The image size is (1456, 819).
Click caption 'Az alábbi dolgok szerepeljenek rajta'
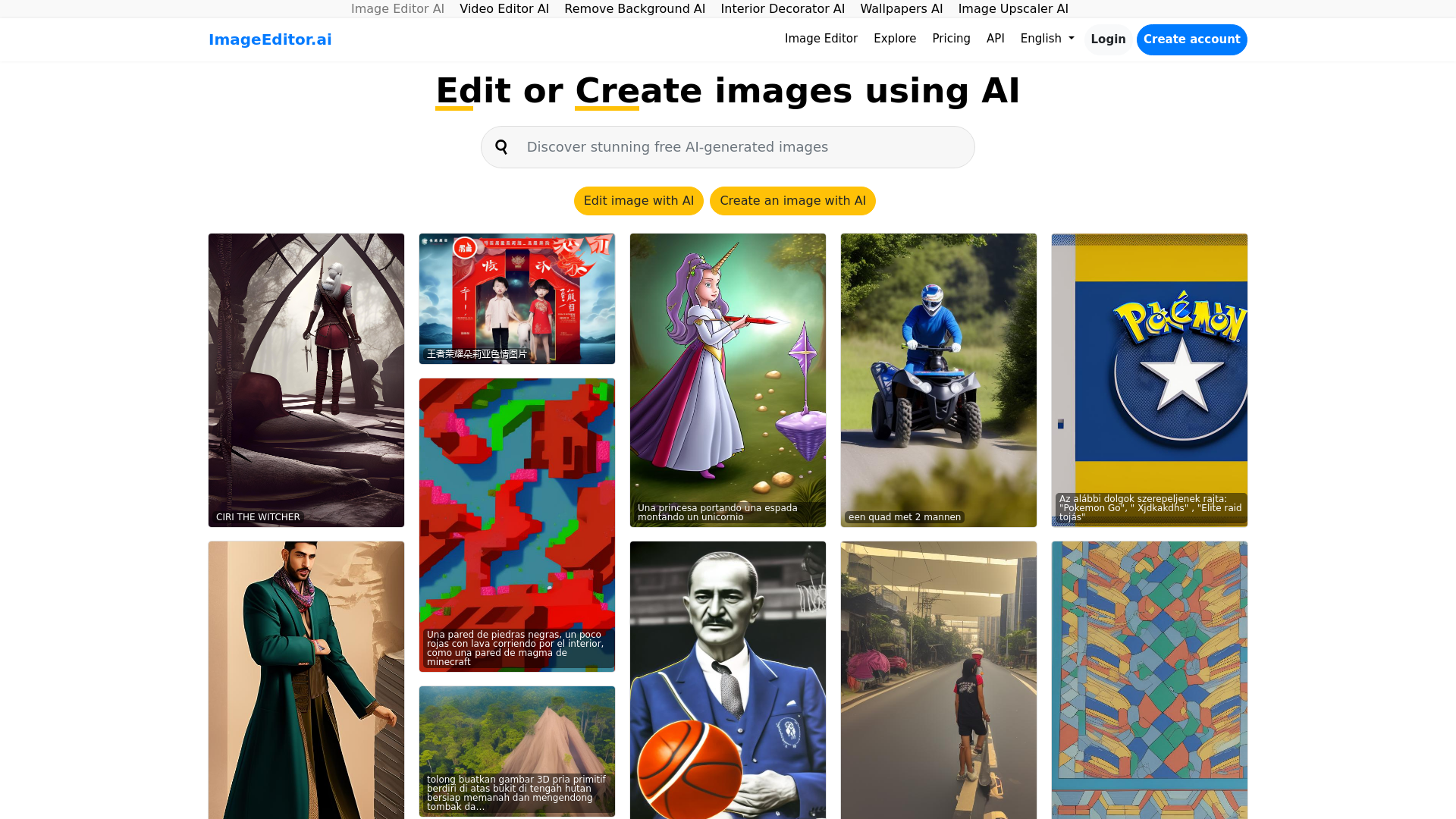(1150, 508)
